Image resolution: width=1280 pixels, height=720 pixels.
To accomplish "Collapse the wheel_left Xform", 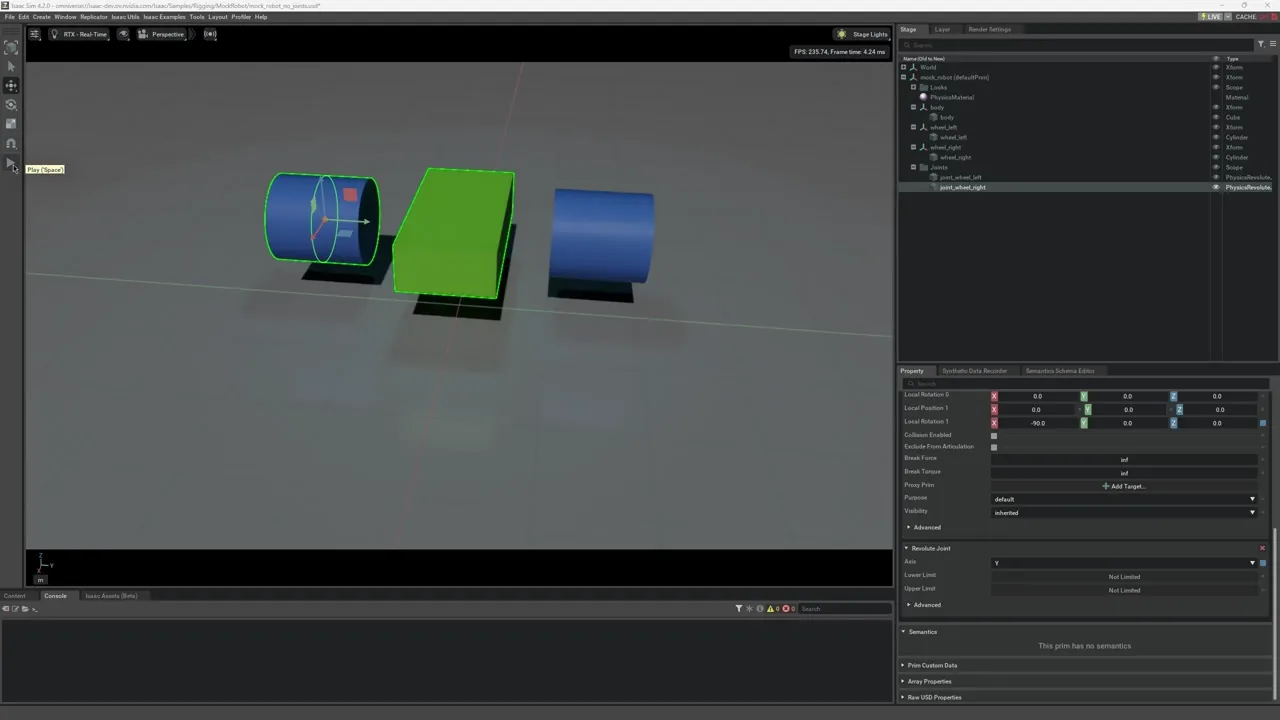I will point(913,127).
